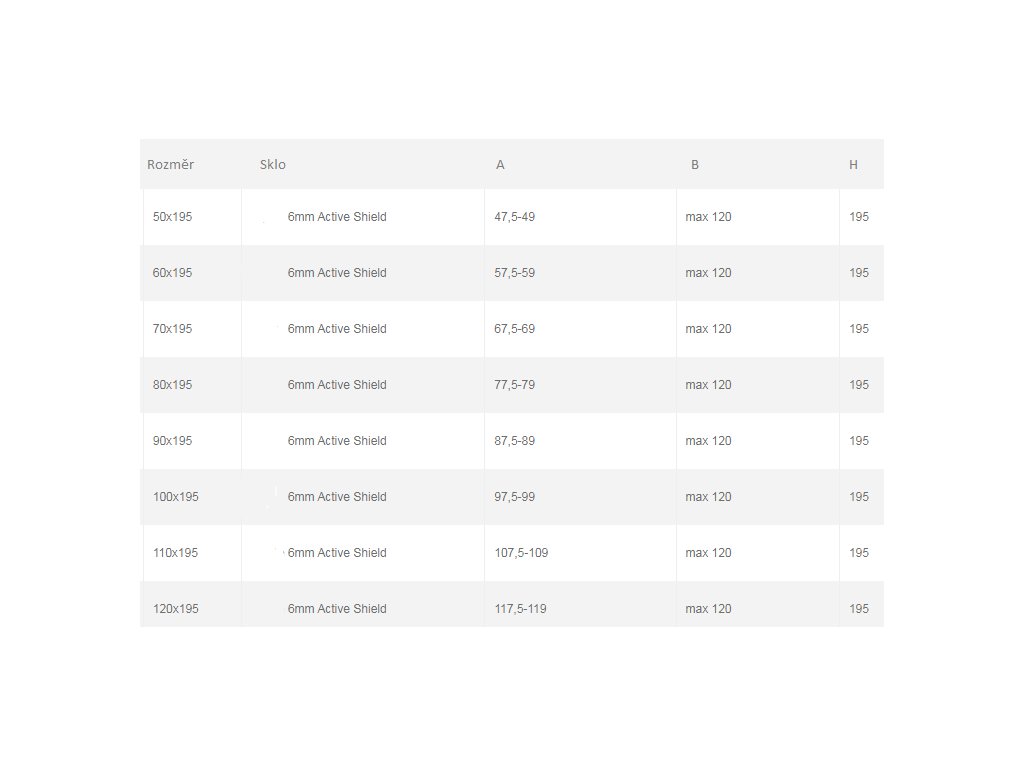Click the Sklo column header
This screenshot has width=1024, height=768.
point(273,165)
